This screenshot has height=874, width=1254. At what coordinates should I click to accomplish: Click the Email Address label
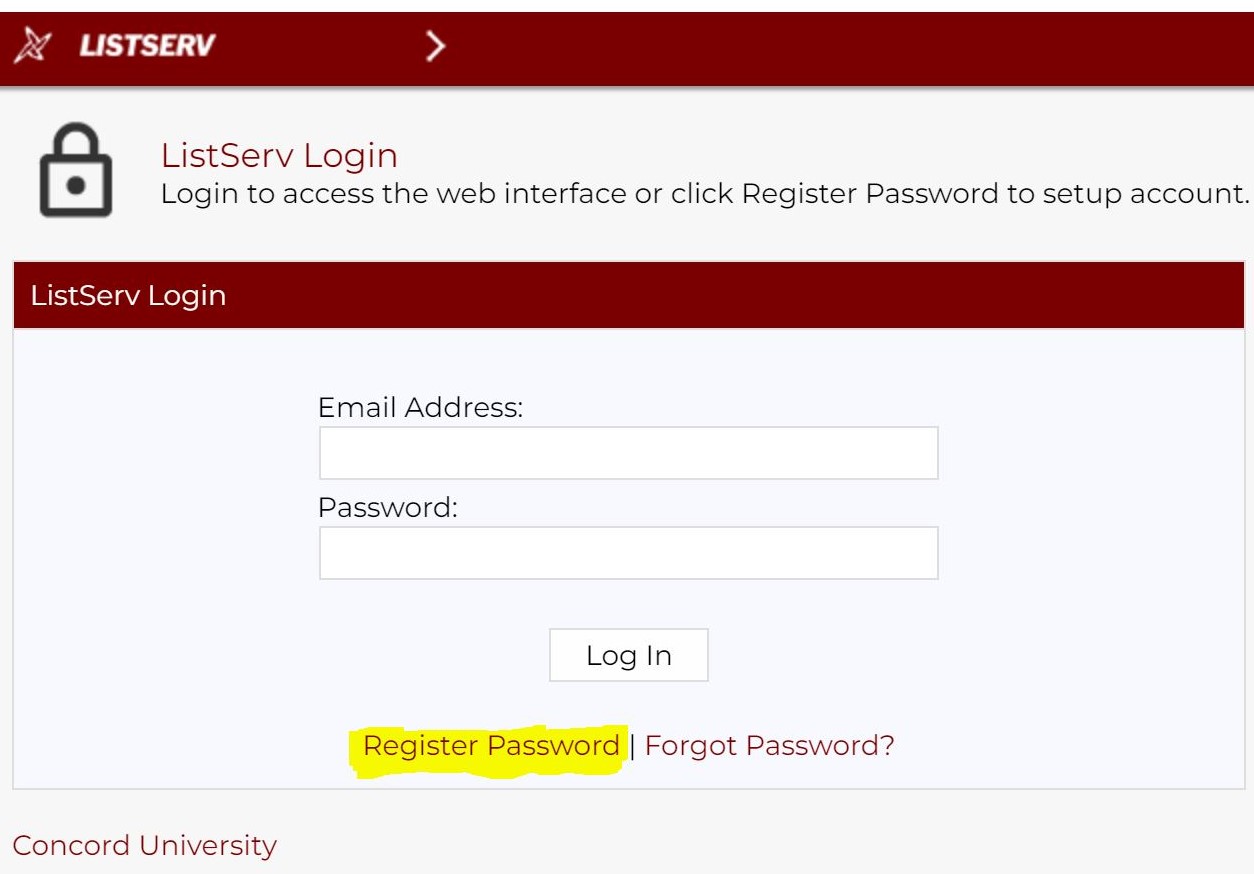click(420, 408)
